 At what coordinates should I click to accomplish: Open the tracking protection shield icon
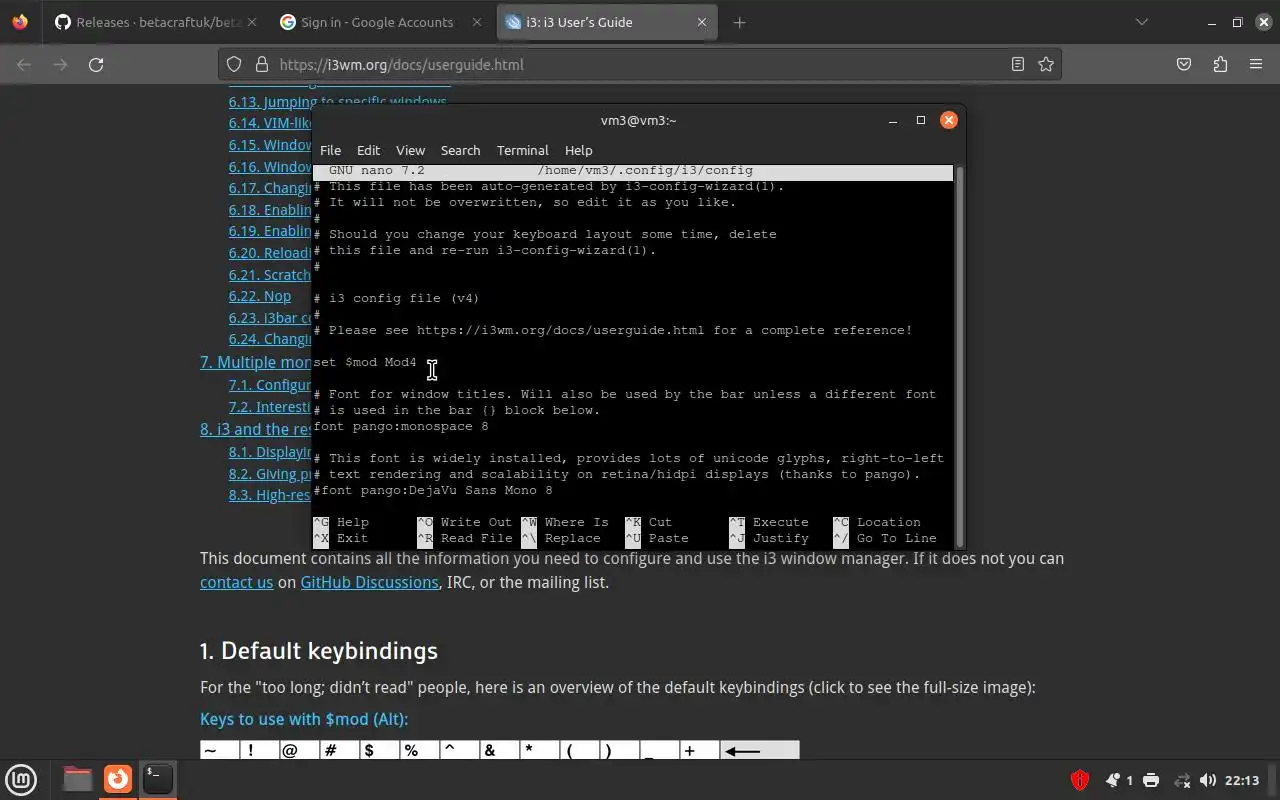coord(234,64)
